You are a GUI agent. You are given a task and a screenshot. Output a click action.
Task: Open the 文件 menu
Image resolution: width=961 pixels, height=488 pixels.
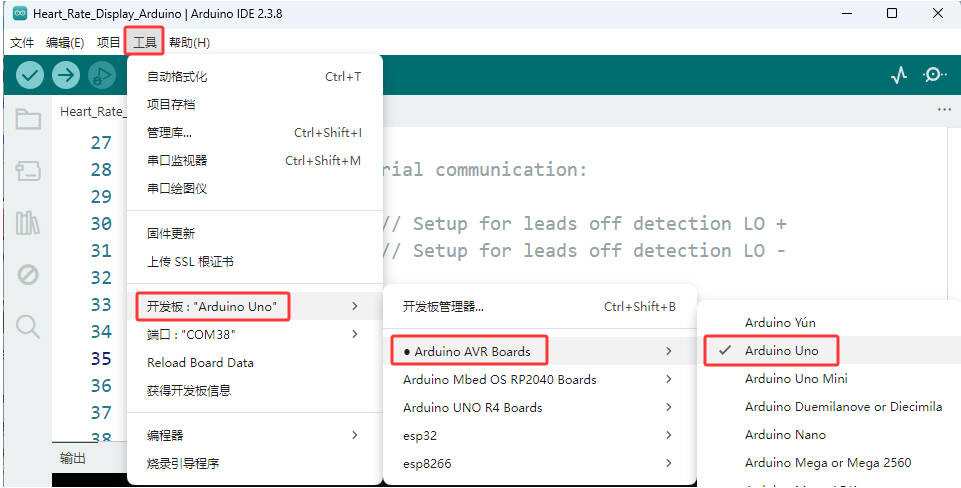pos(22,42)
